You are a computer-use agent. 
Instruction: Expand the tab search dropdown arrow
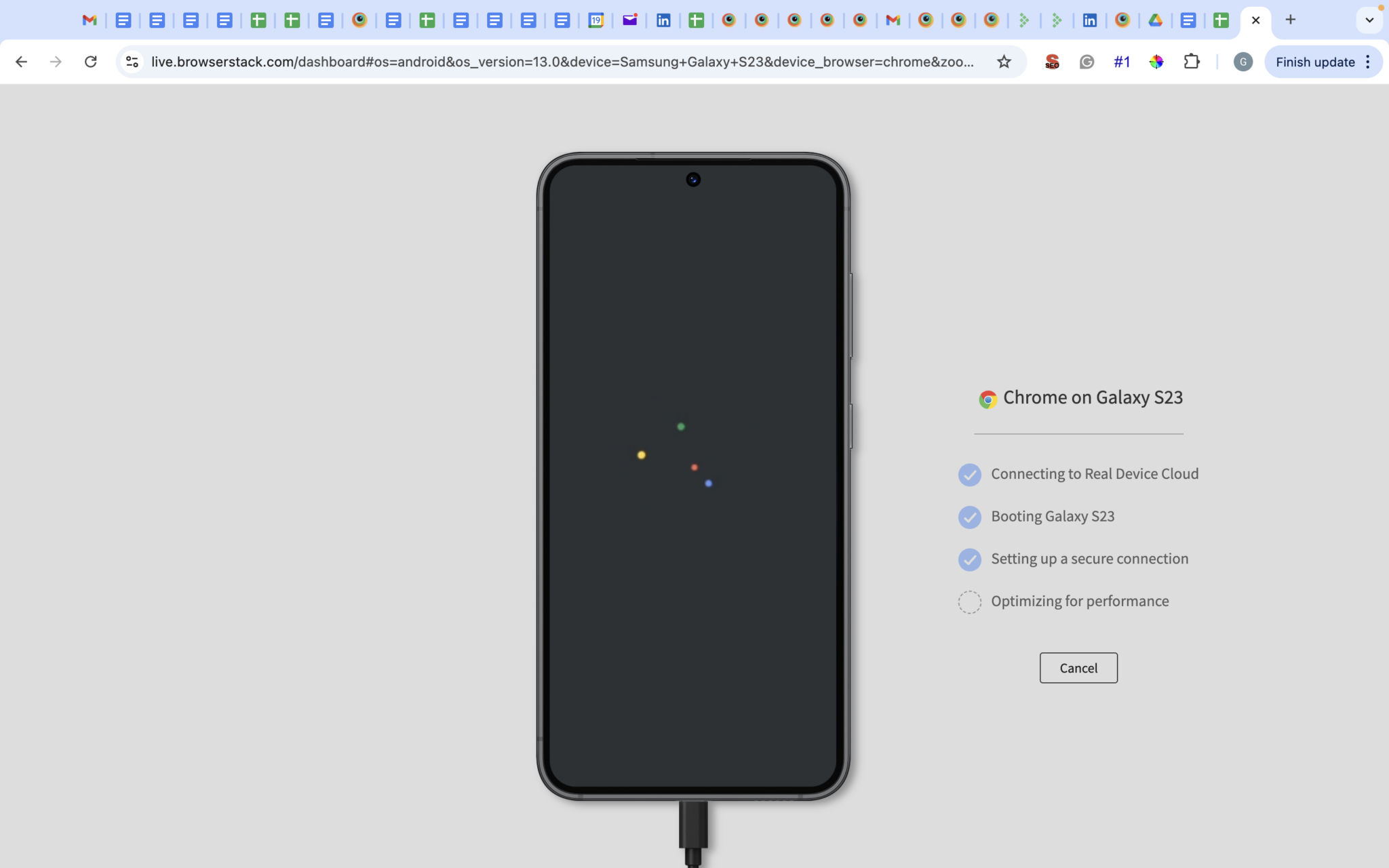pos(1369,20)
